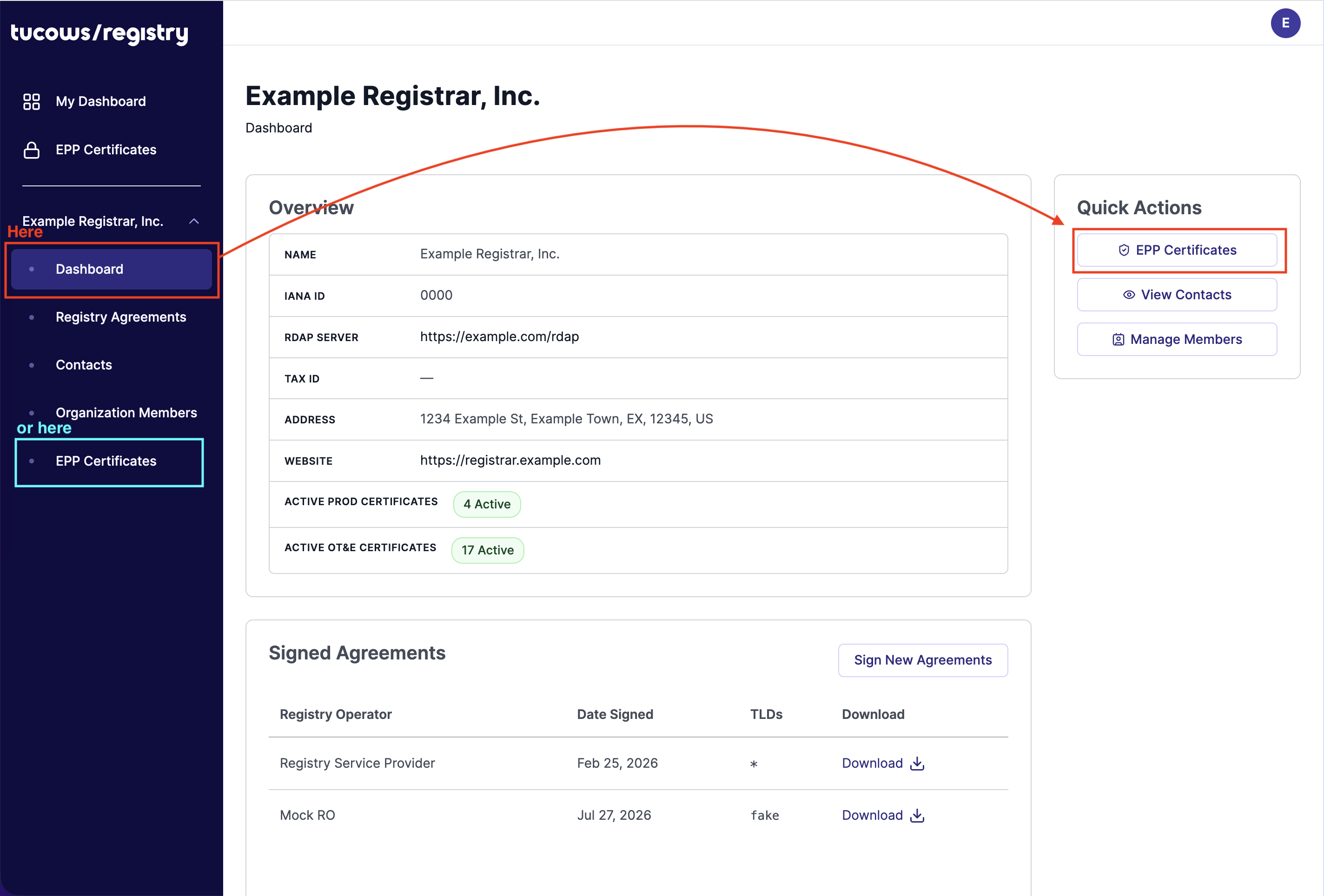
Task: Open My Dashboard in sidebar
Action: coord(101,101)
